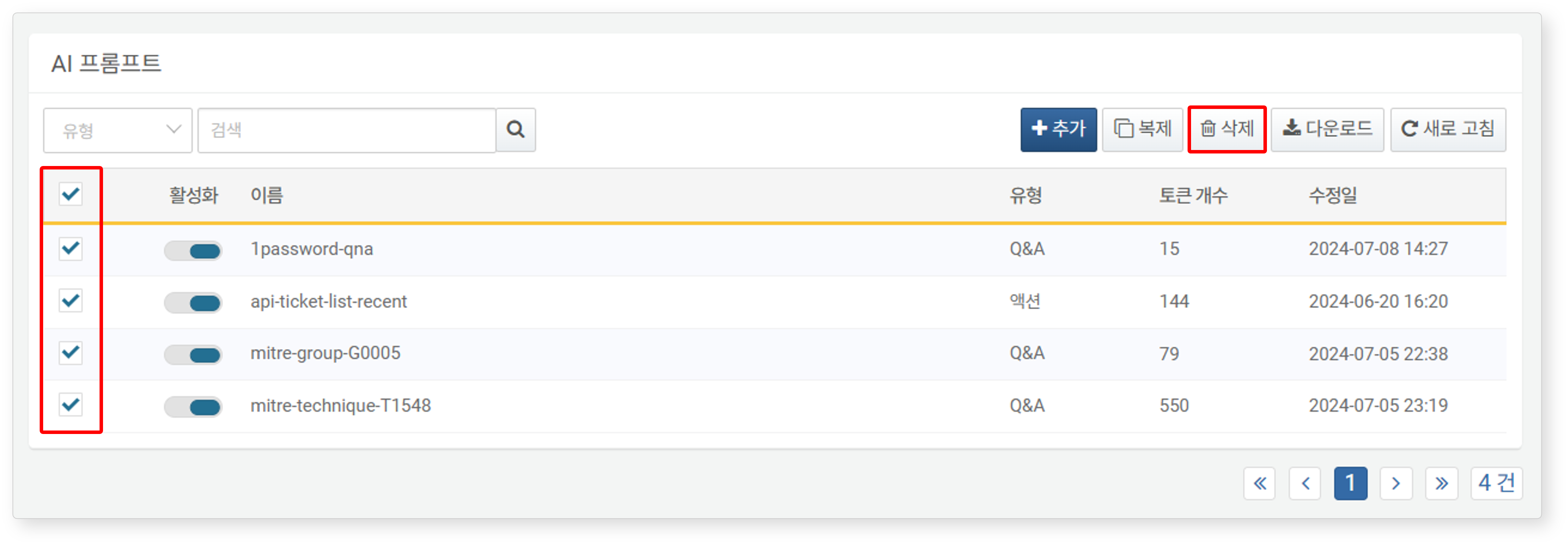
Task: Open the 1password-qna prompt entry
Action: coord(312,249)
